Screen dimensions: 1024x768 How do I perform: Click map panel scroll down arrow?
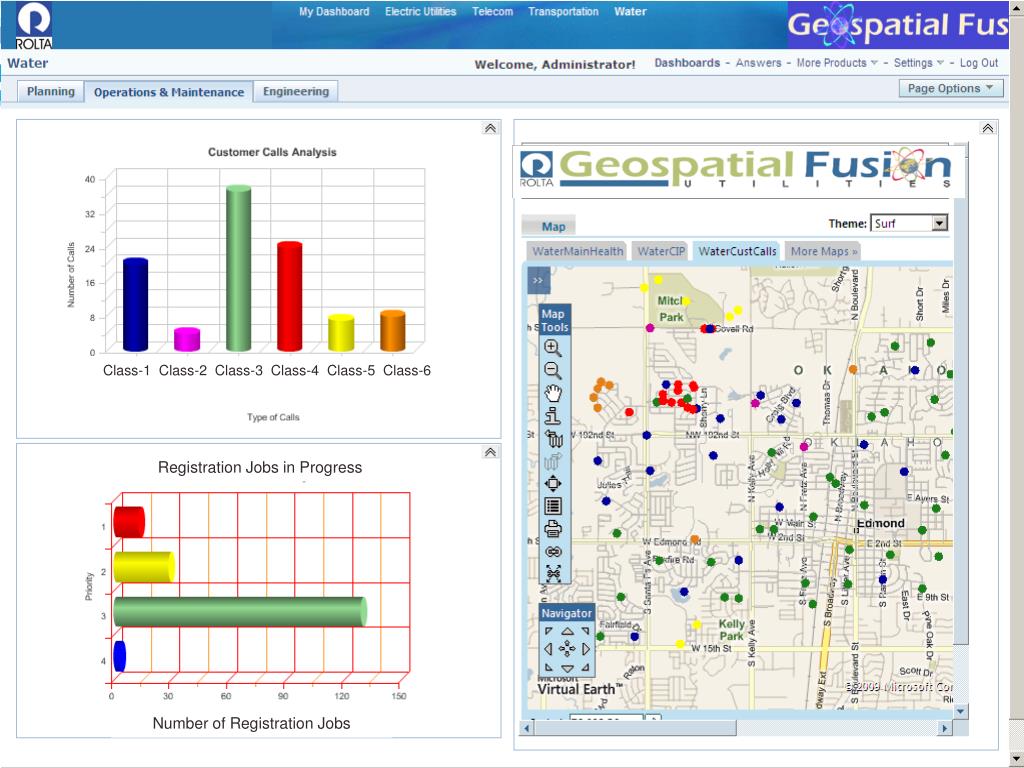(960, 711)
